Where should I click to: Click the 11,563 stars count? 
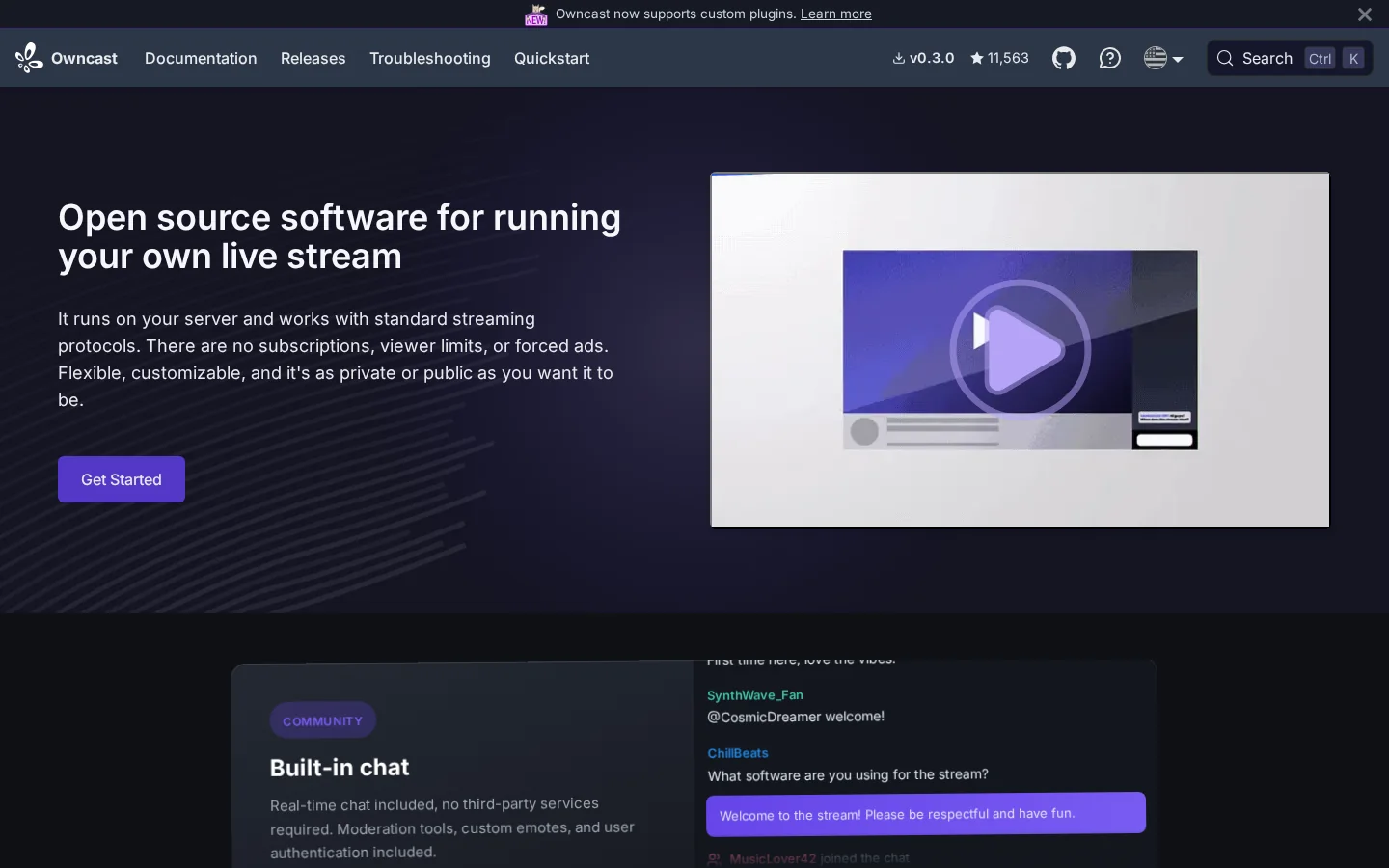(999, 58)
